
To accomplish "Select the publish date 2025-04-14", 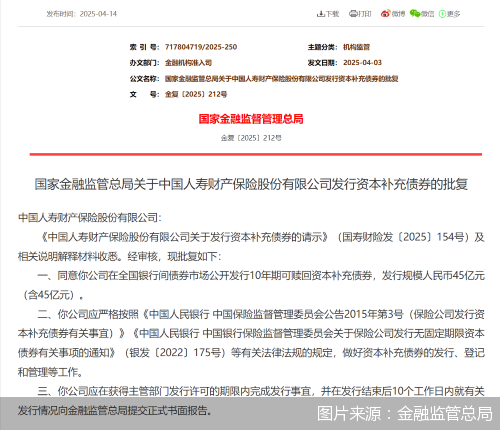I will 98,14.
